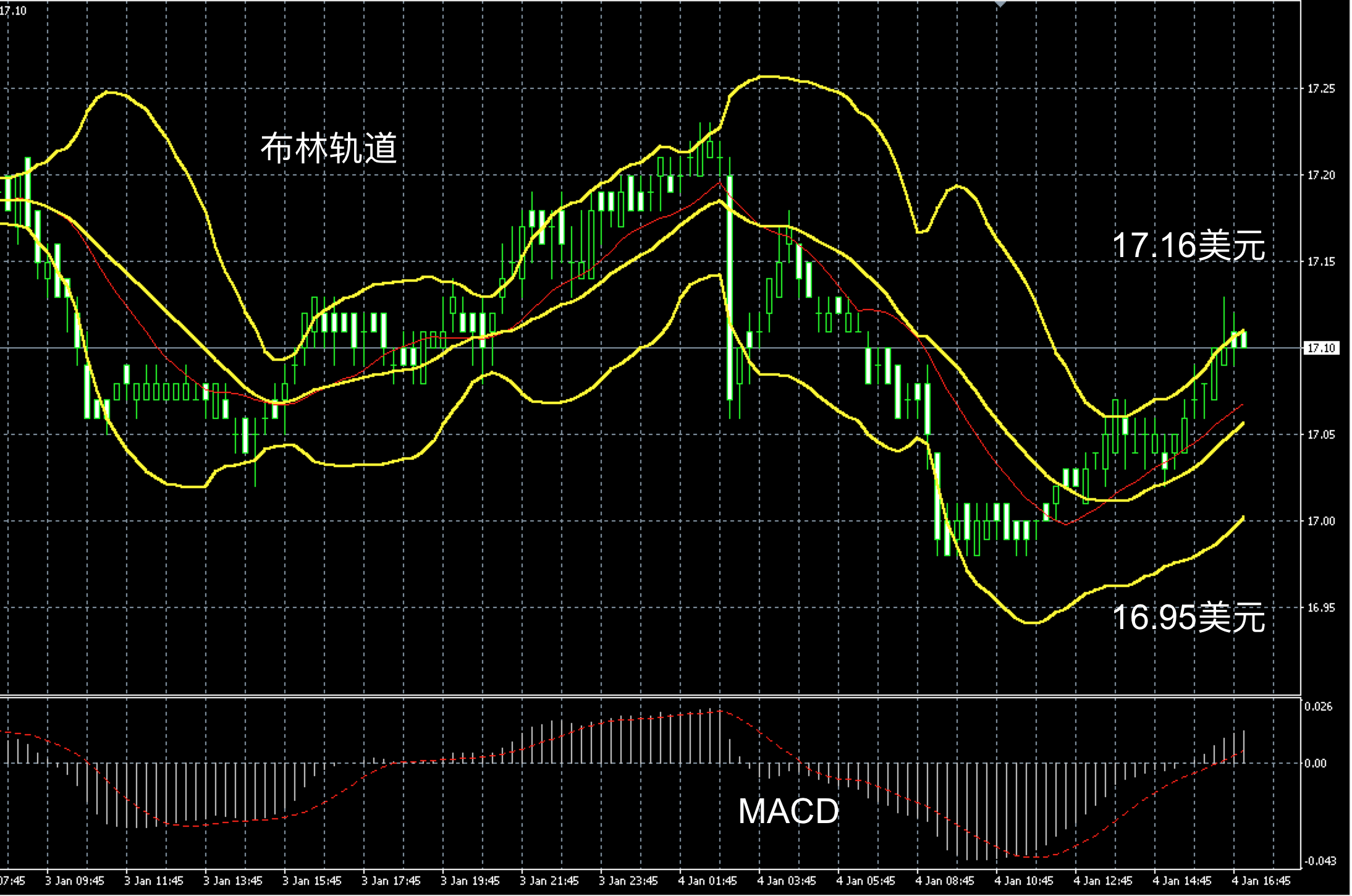Screen dimensions: 1352x896
Task: Click the 17.15 price scale tick
Action: (x=1320, y=262)
